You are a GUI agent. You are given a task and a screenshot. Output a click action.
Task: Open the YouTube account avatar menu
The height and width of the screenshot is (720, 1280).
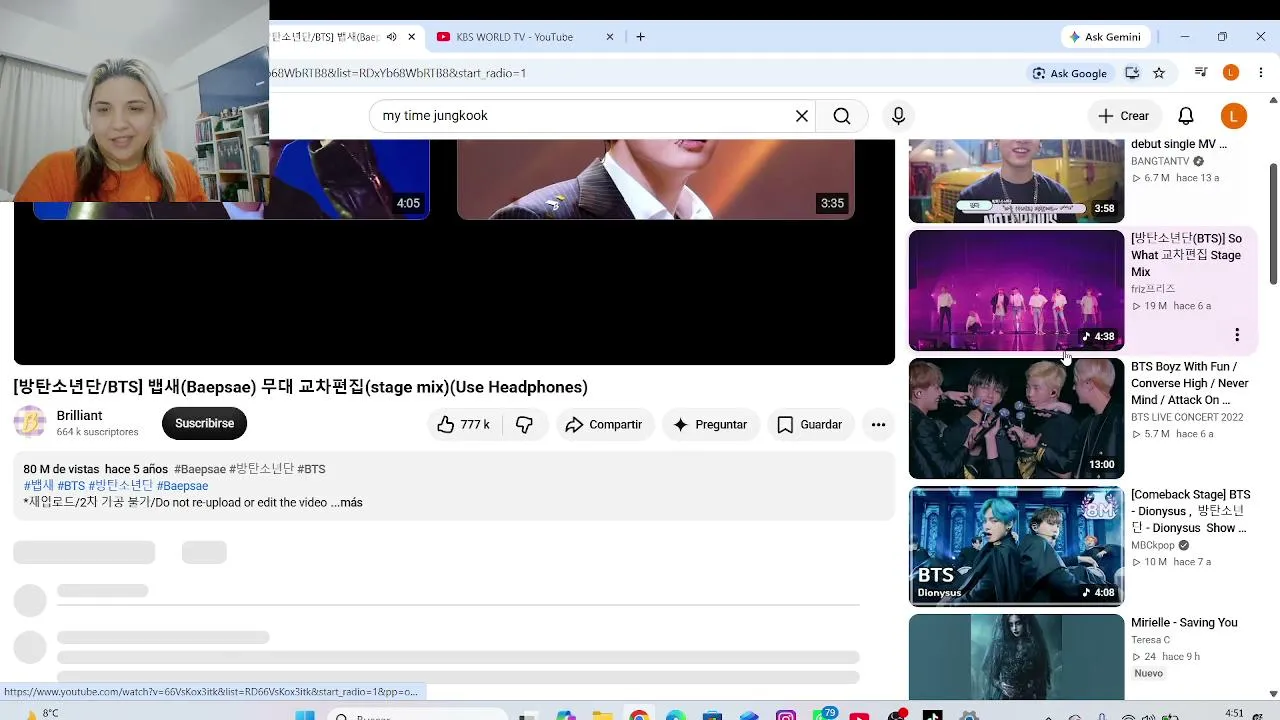(1233, 116)
